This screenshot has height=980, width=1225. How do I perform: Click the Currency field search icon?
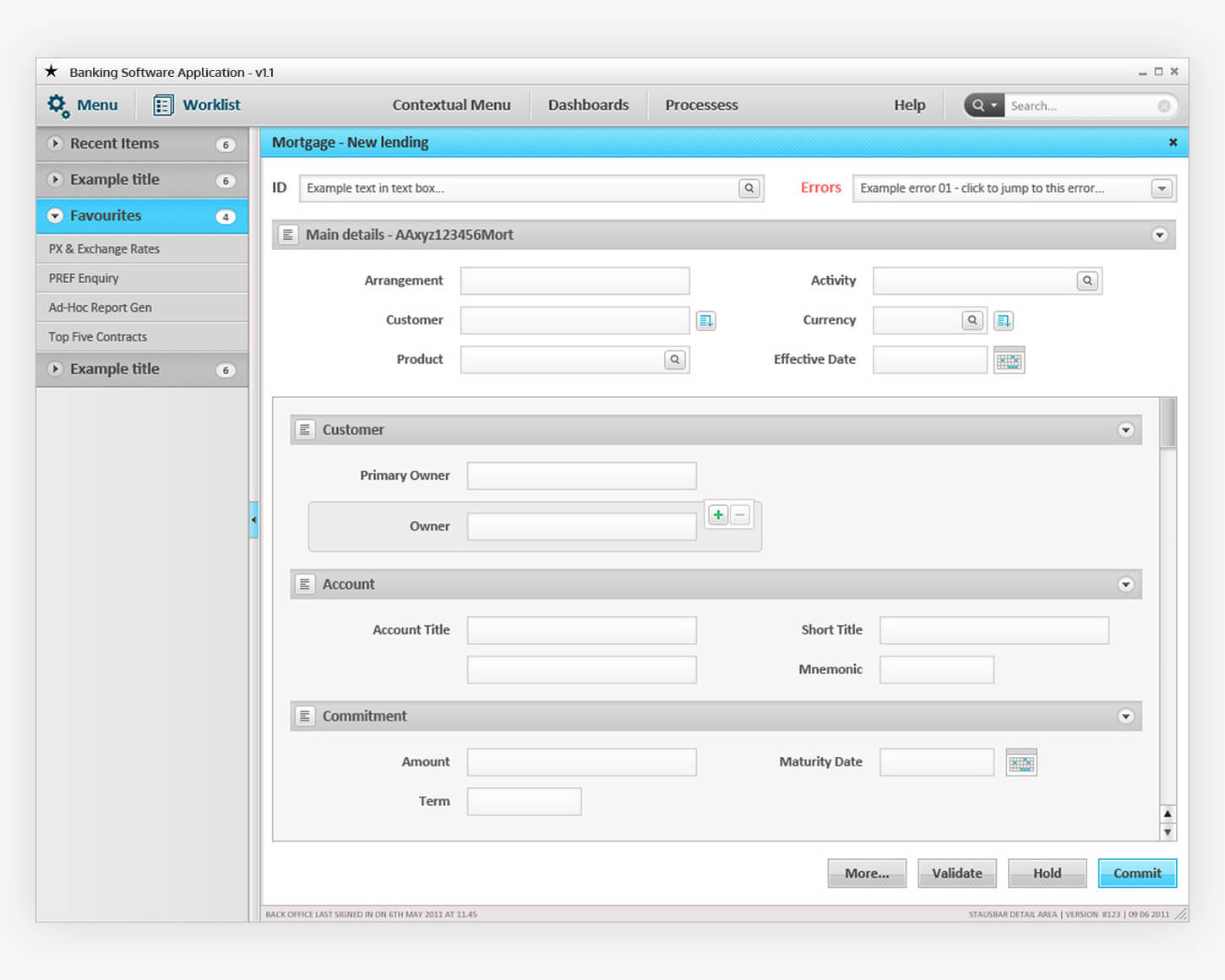pos(972,320)
